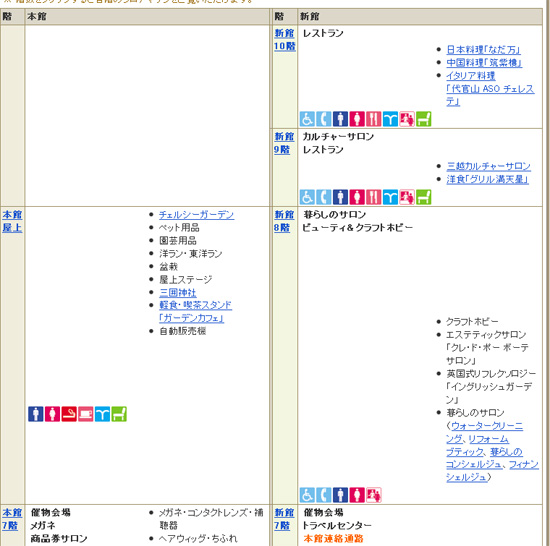
Task: Click women's restroom icon in 本館屋上 row
Action: (x=52, y=414)
